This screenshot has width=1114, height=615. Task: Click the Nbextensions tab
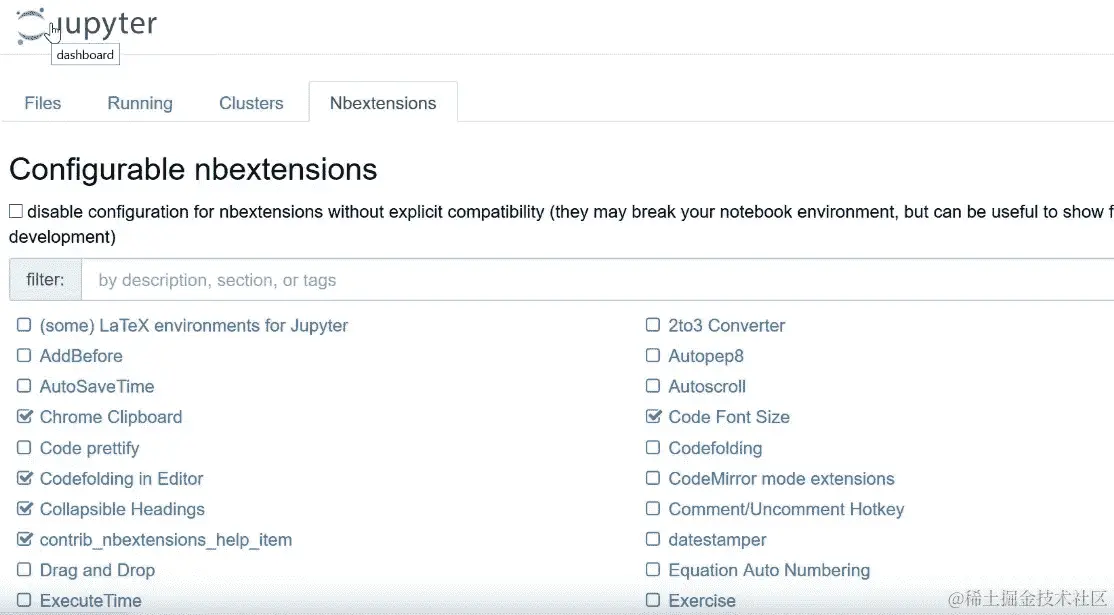pos(383,103)
